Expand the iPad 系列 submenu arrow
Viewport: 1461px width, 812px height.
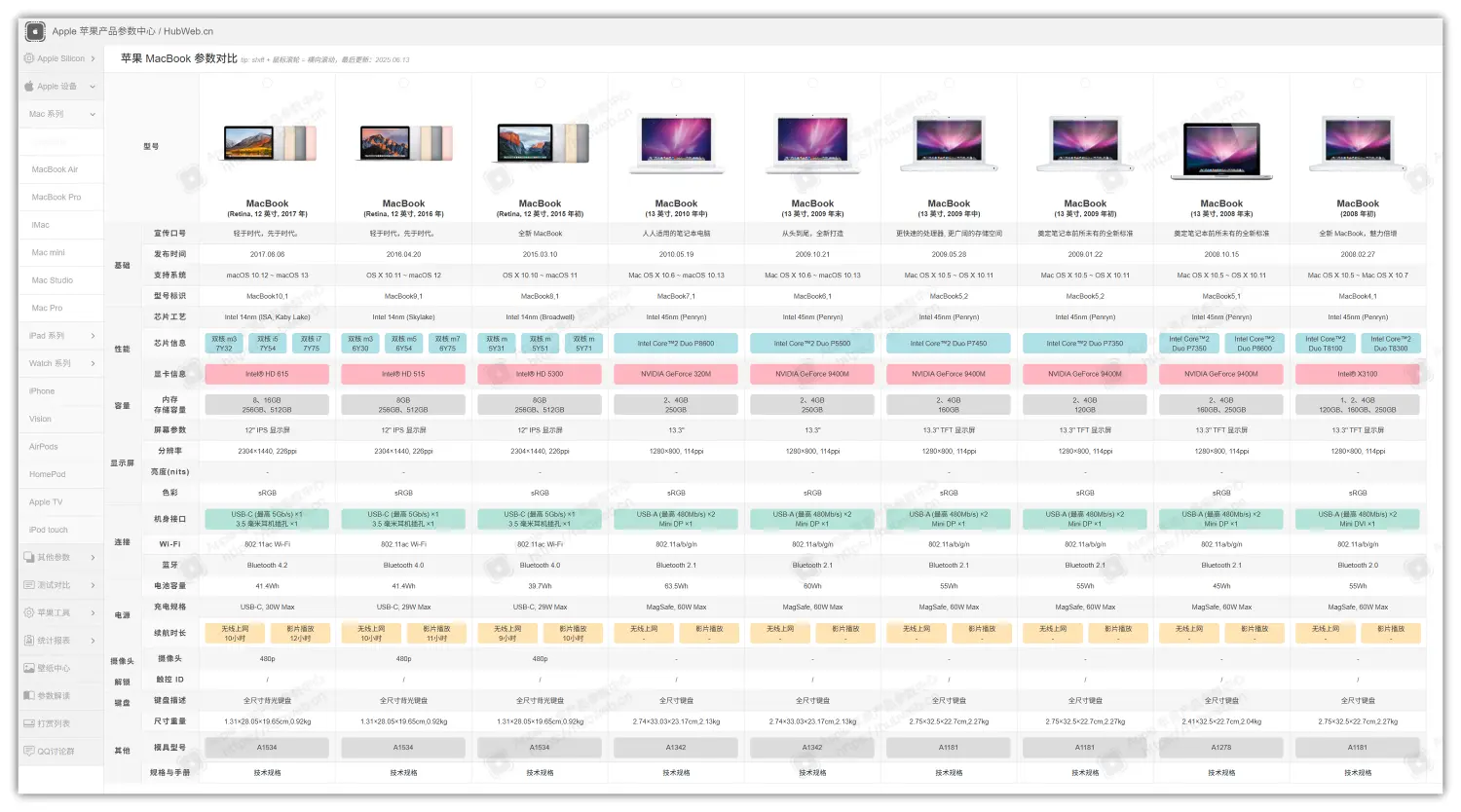tap(93, 336)
